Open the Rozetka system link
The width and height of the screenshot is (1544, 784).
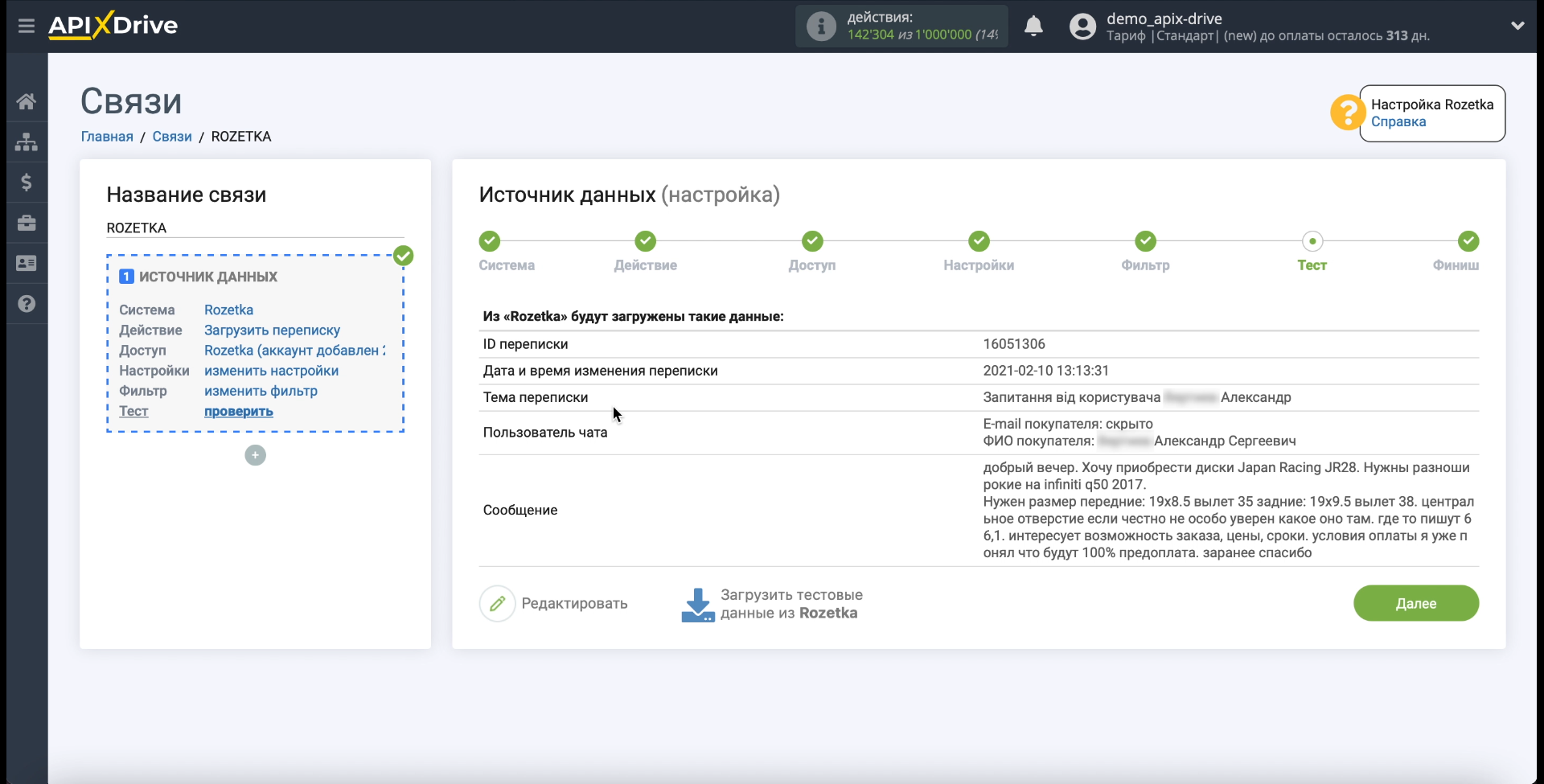(x=228, y=310)
